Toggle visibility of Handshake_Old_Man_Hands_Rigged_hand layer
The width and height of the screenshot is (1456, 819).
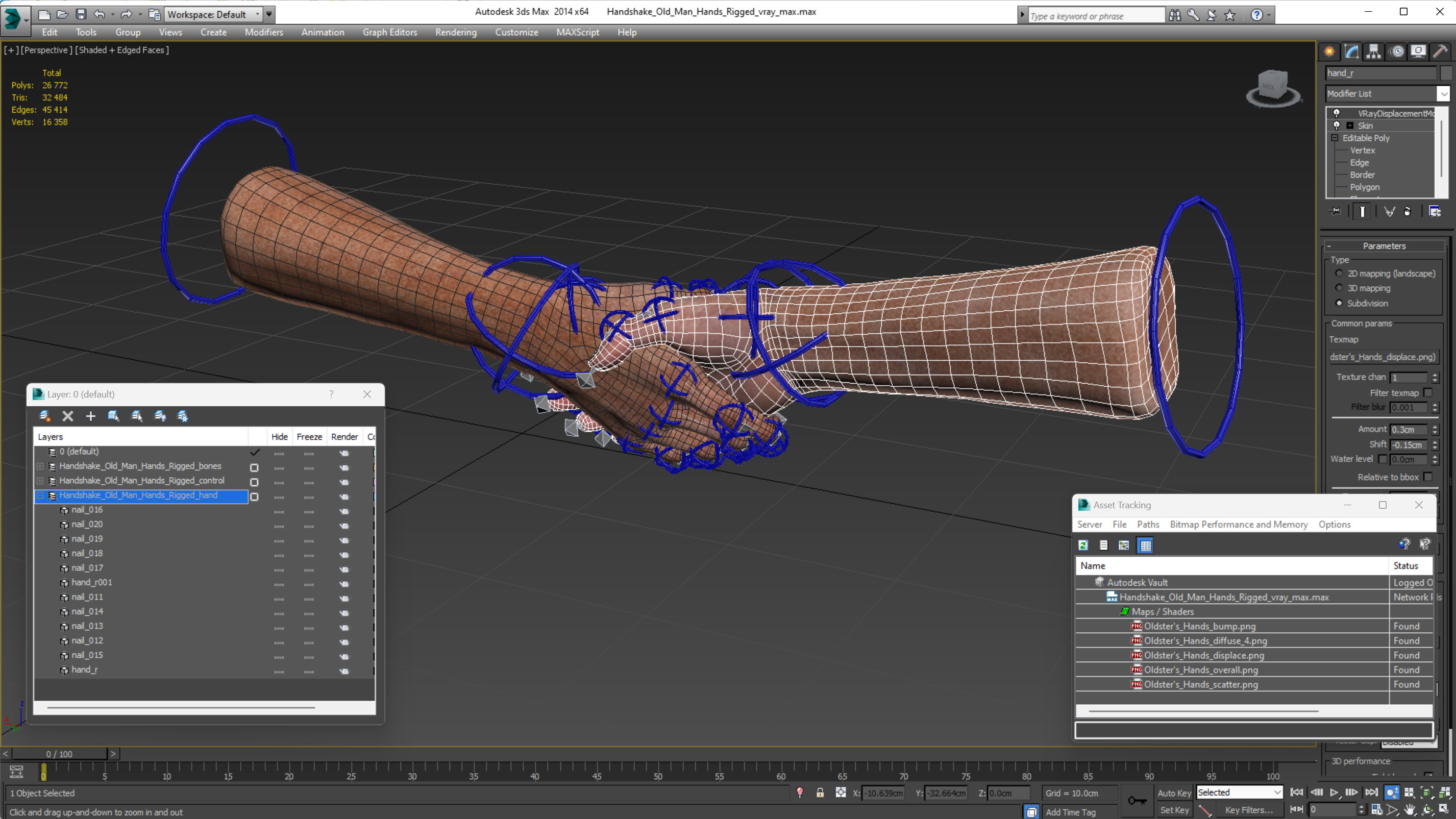[x=254, y=496]
